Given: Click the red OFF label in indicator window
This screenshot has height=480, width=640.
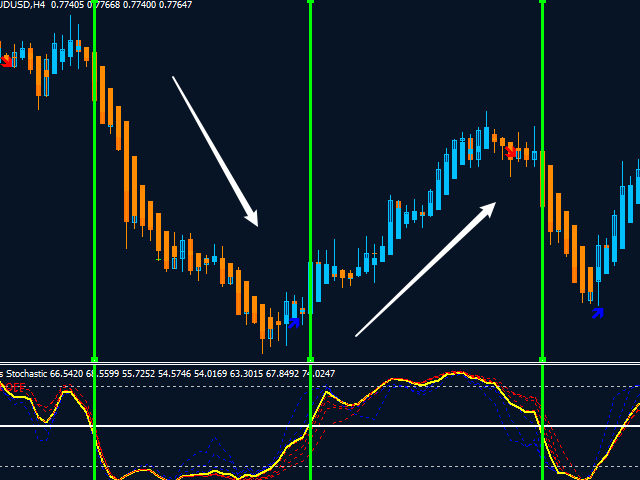Looking at the screenshot, I should click(x=15, y=387).
